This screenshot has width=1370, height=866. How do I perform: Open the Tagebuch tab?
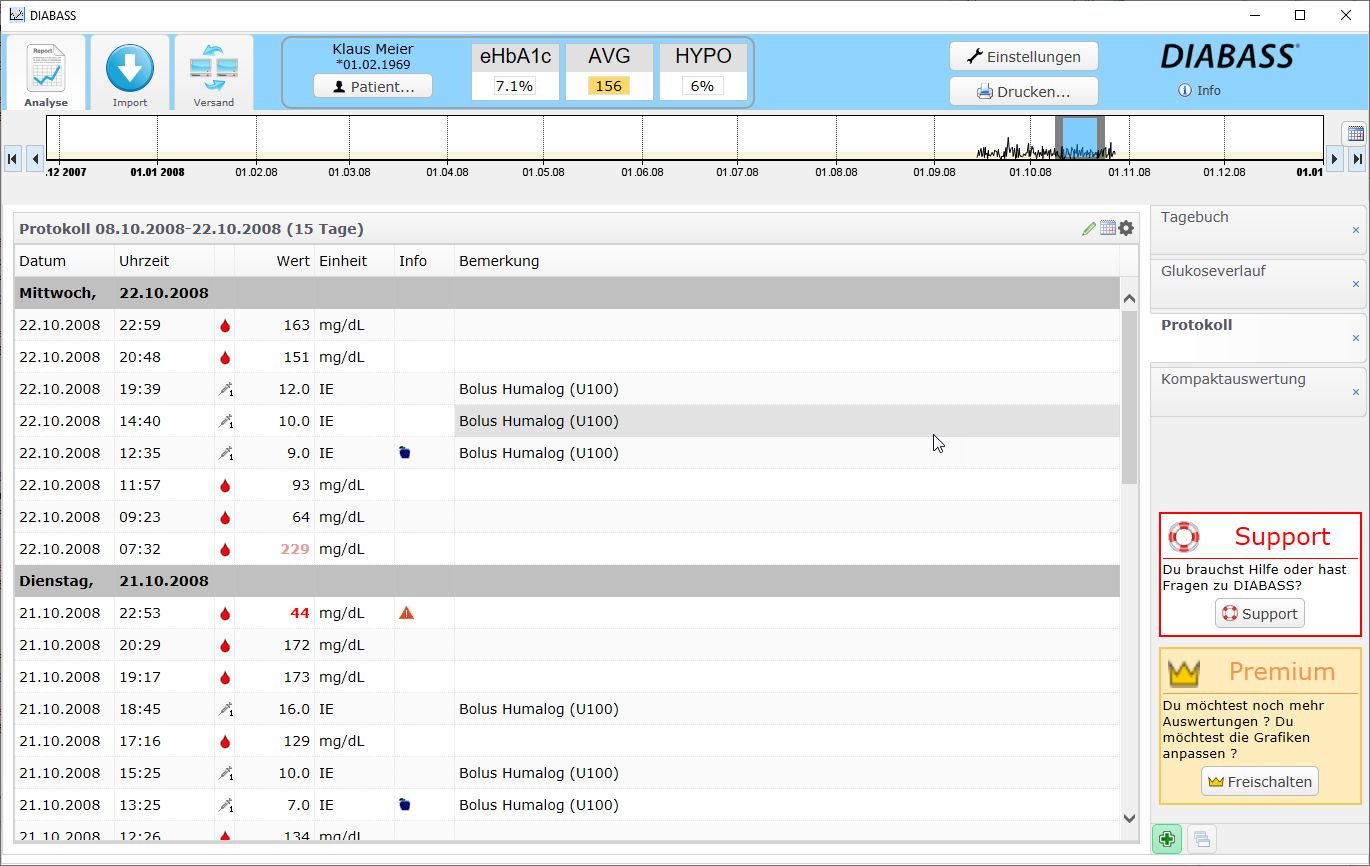1195,217
